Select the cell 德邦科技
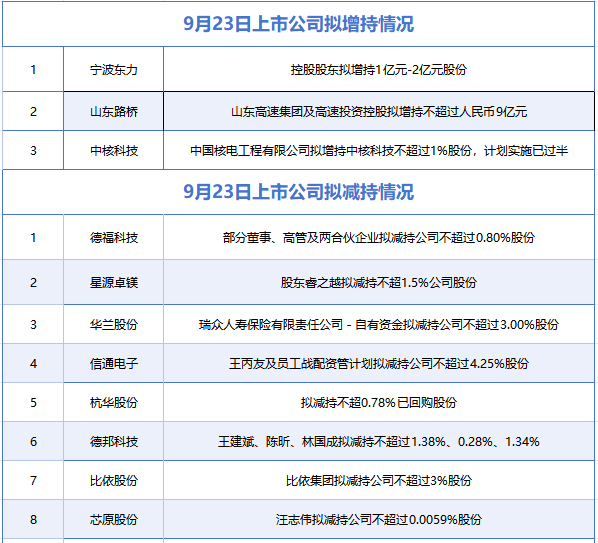 coord(113,441)
